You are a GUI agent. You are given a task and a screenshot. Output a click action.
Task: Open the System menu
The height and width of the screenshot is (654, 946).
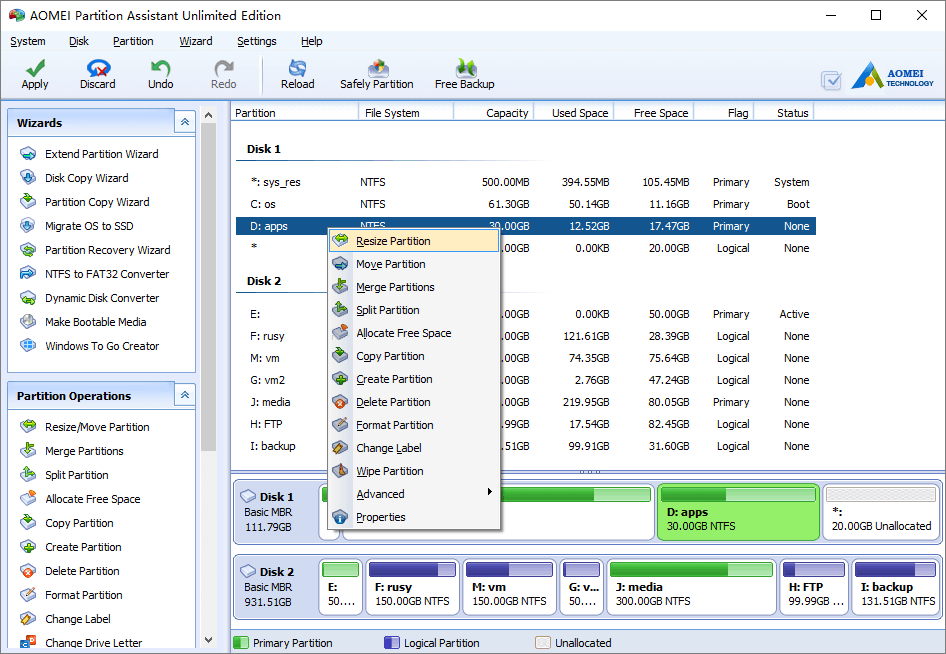point(28,41)
